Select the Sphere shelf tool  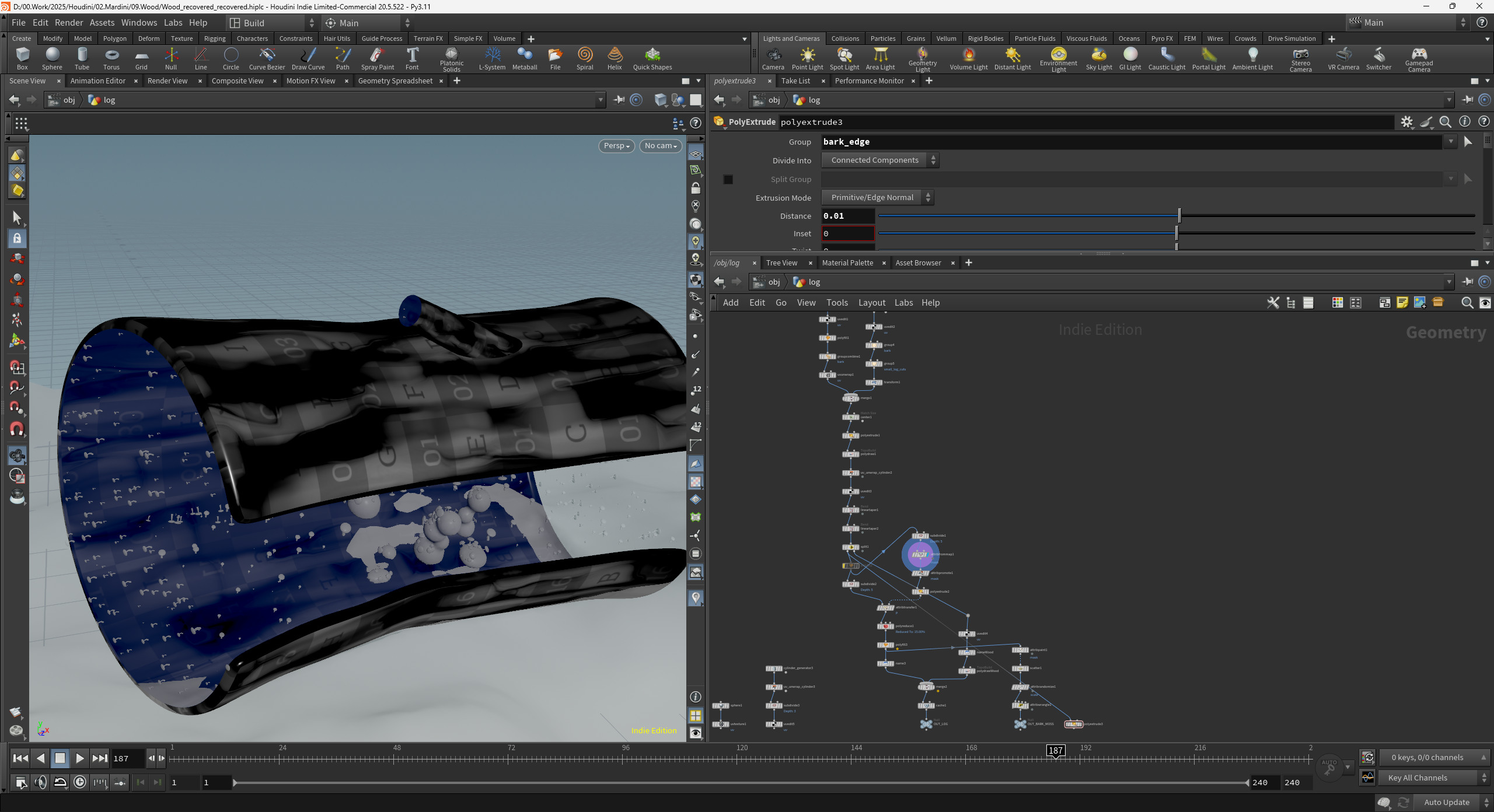pos(52,59)
